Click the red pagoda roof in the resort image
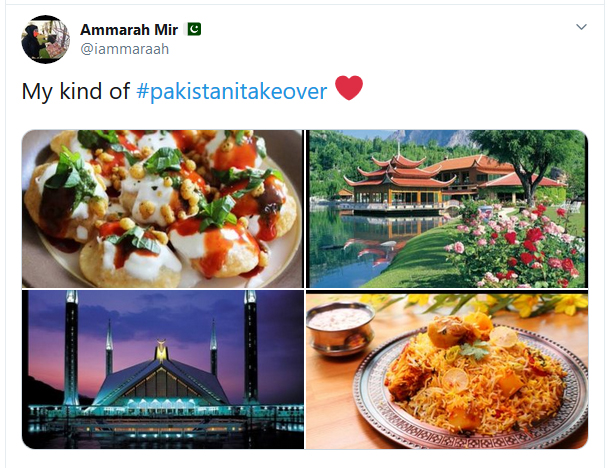The image size is (607, 468). (398, 171)
